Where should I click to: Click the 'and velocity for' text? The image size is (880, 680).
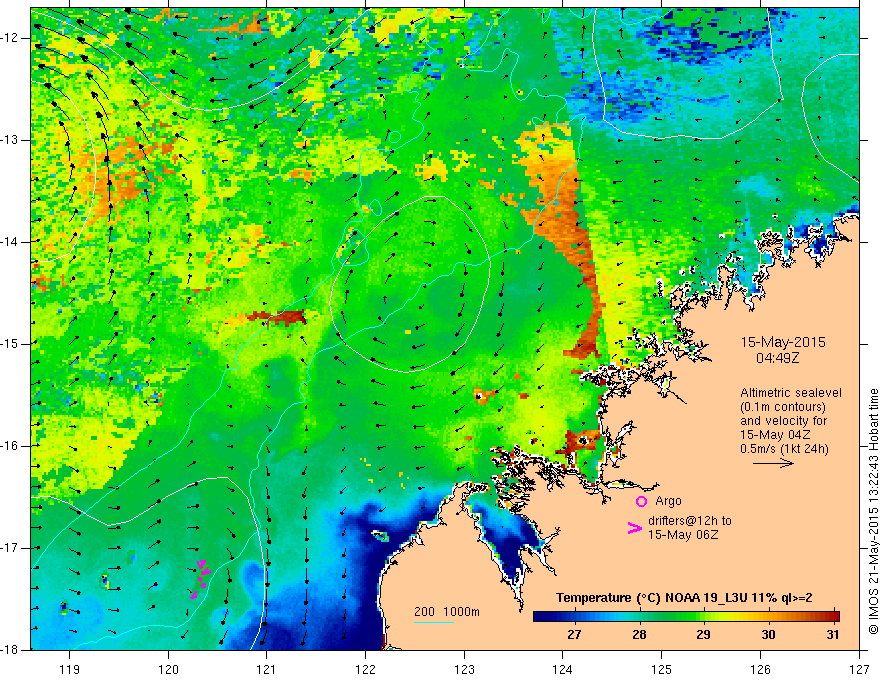click(x=783, y=421)
